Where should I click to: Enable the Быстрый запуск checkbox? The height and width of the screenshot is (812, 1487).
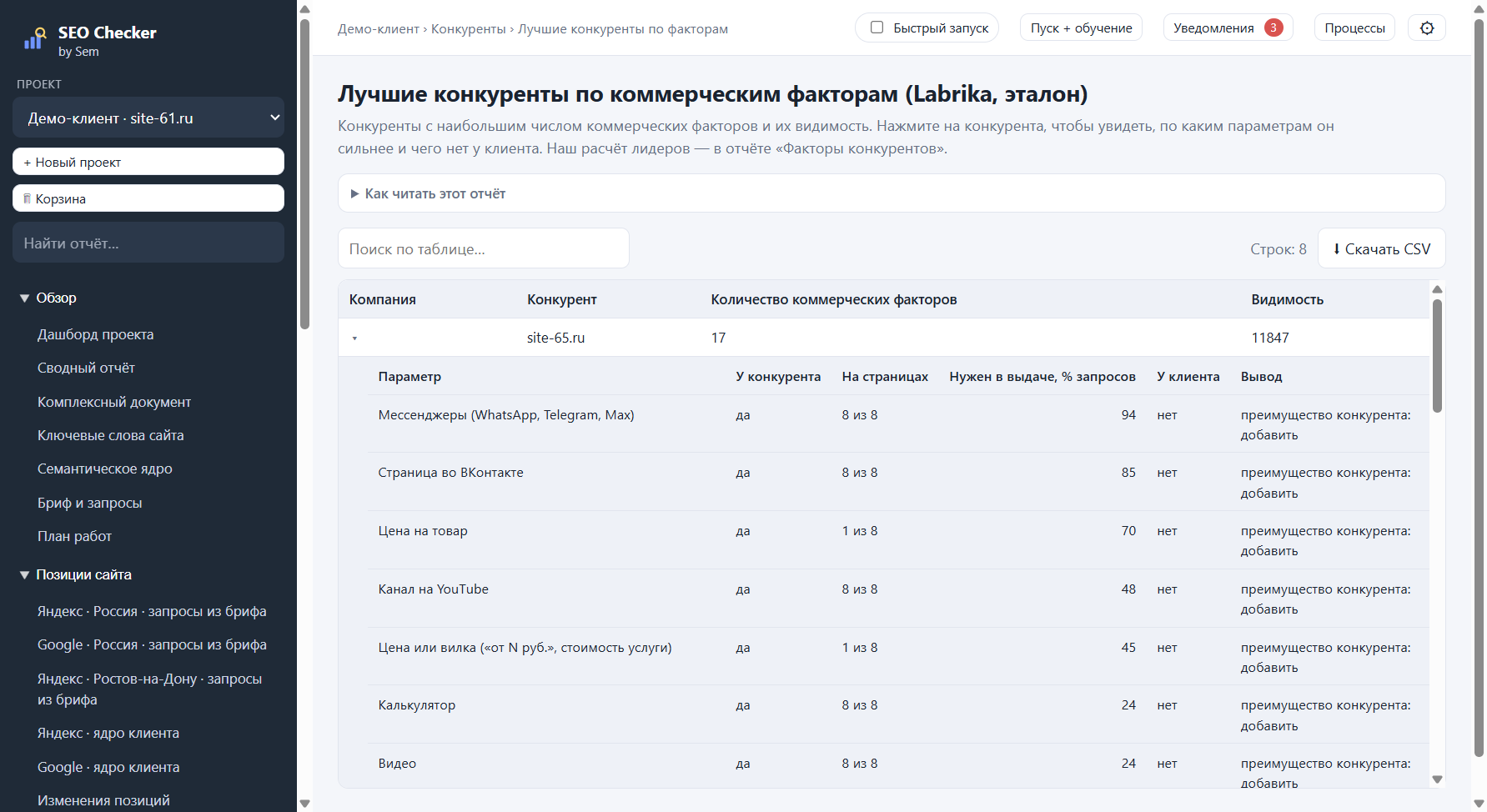click(x=877, y=28)
